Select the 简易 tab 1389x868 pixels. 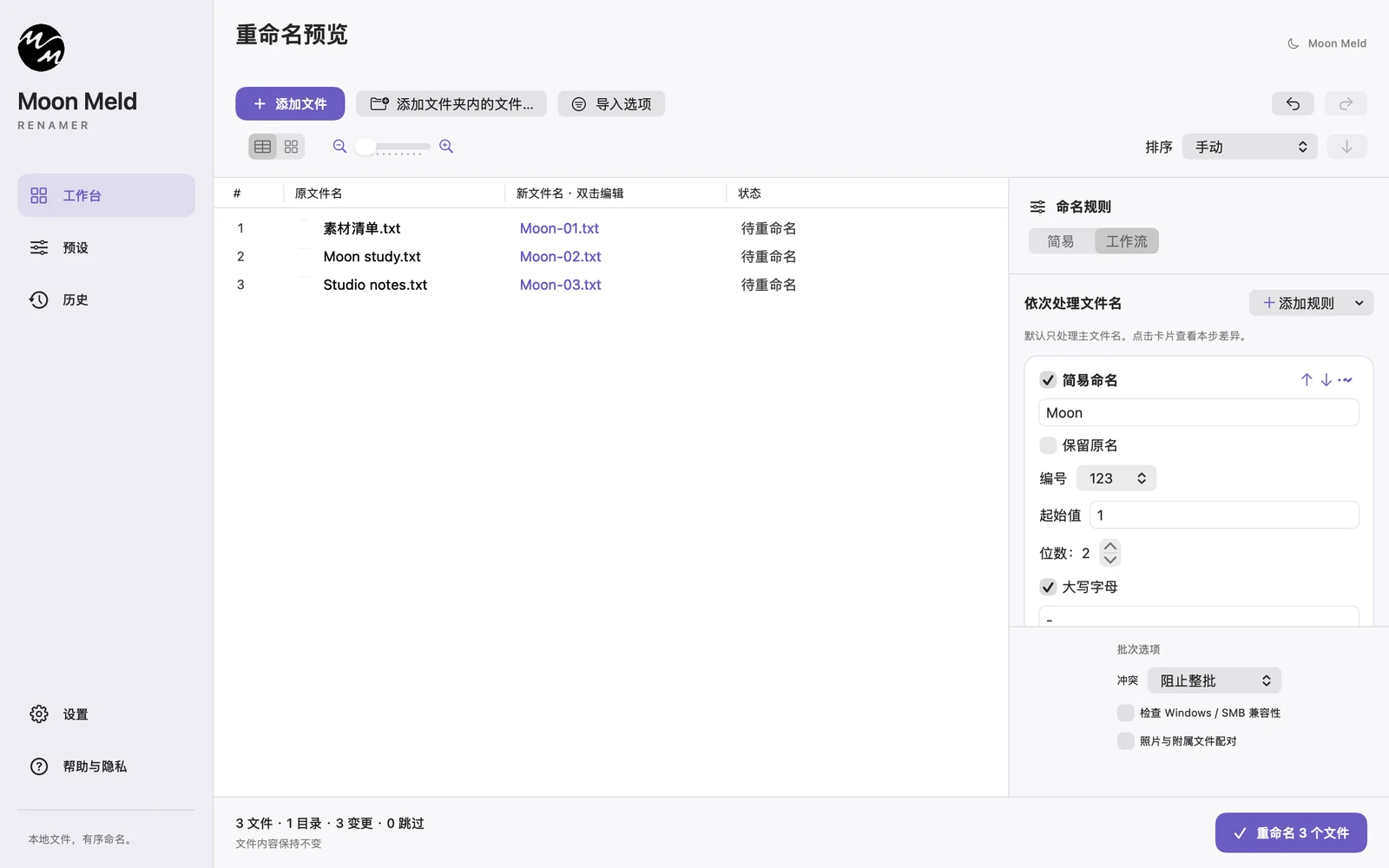click(x=1061, y=241)
